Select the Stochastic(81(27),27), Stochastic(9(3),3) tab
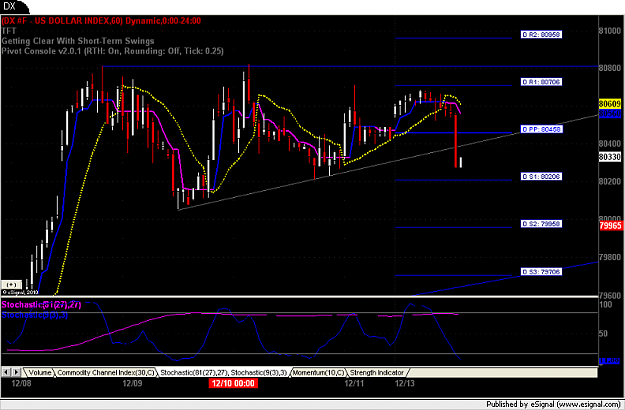The width and height of the screenshot is (625, 410). (223, 373)
